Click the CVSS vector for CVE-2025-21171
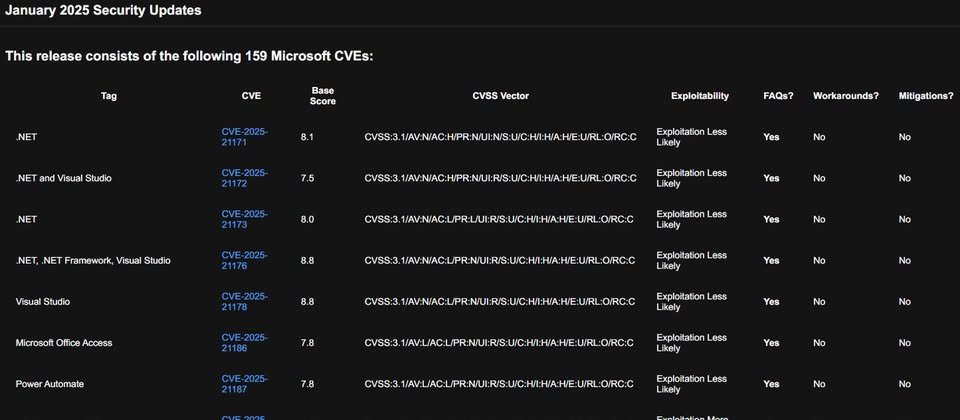Viewport: 960px width, 420px height. click(x=500, y=137)
